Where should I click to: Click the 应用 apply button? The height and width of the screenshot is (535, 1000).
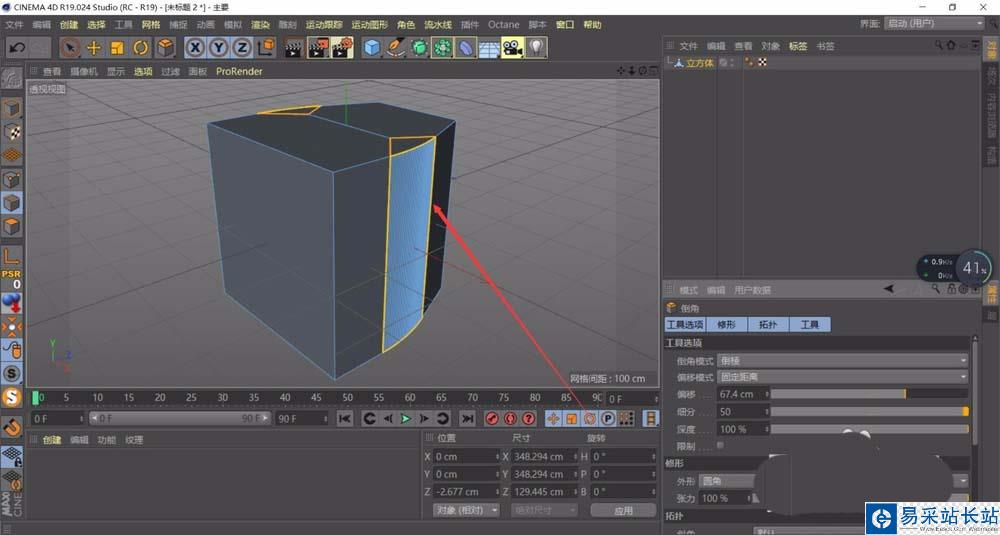click(x=623, y=510)
